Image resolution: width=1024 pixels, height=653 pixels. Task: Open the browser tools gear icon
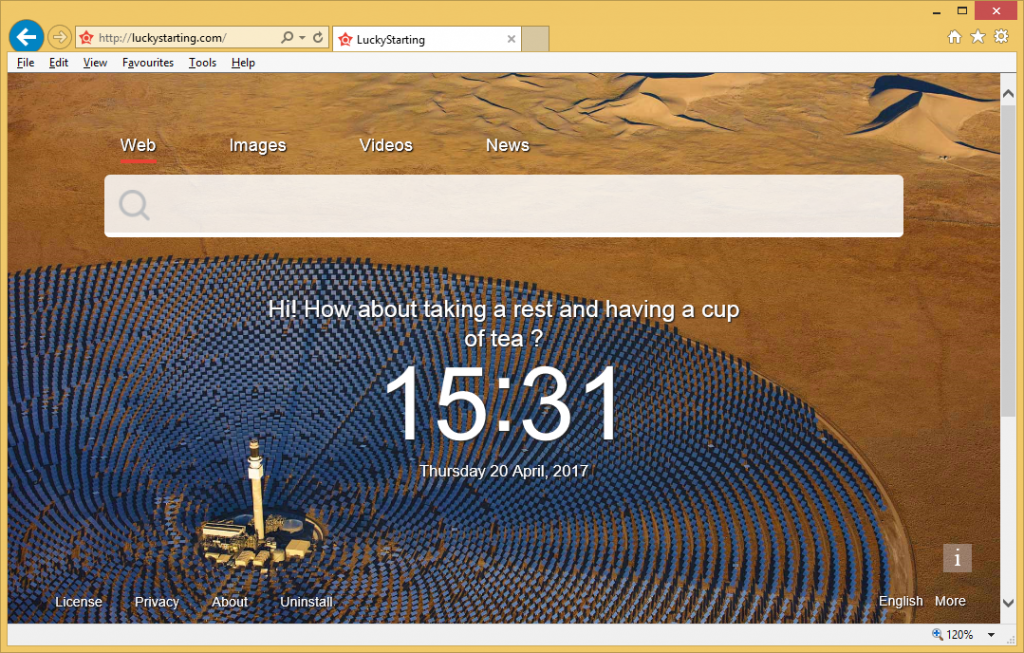point(1000,37)
